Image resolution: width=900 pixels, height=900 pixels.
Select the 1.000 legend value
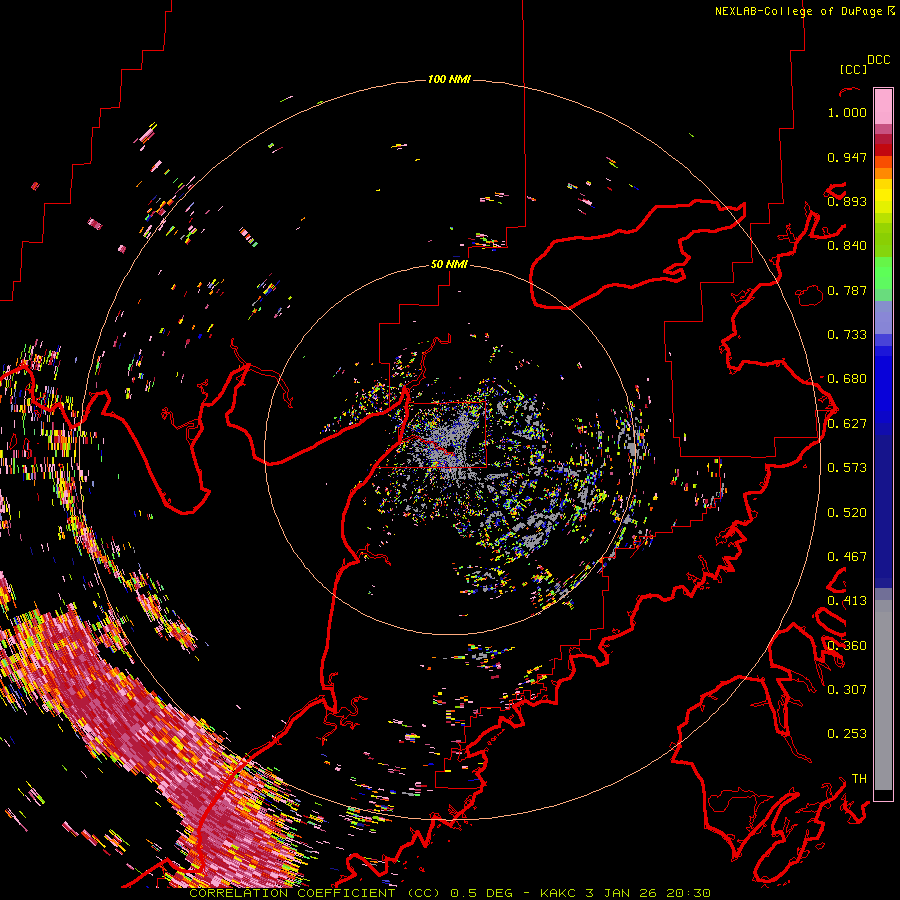pyautogui.click(x=847, y=112)
